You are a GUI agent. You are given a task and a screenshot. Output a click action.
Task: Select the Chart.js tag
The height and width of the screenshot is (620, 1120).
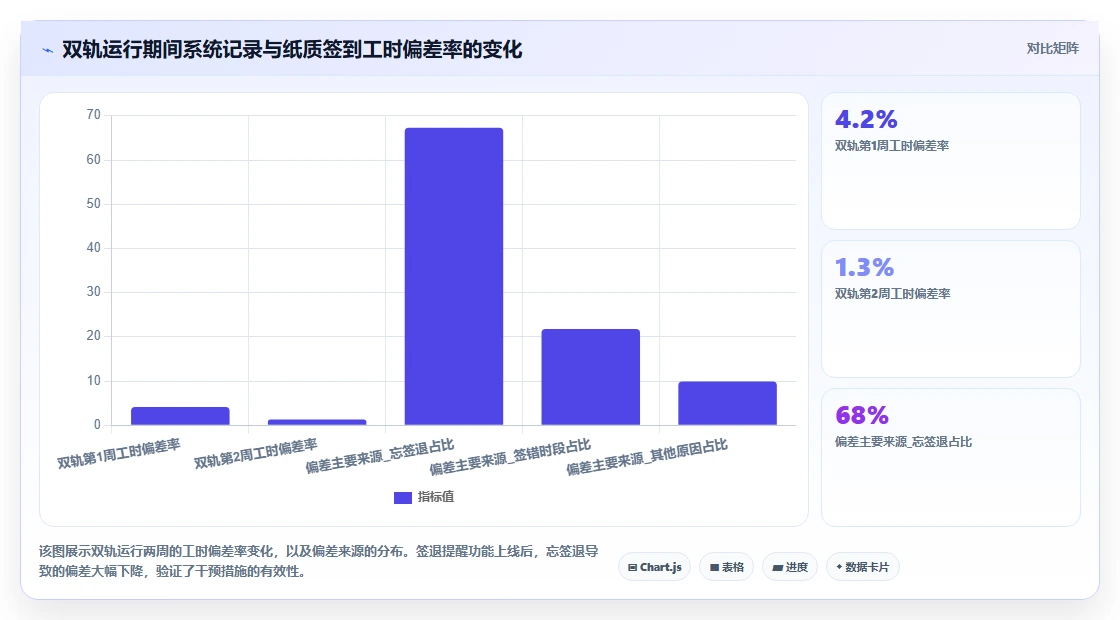click(x=654, y=567)
